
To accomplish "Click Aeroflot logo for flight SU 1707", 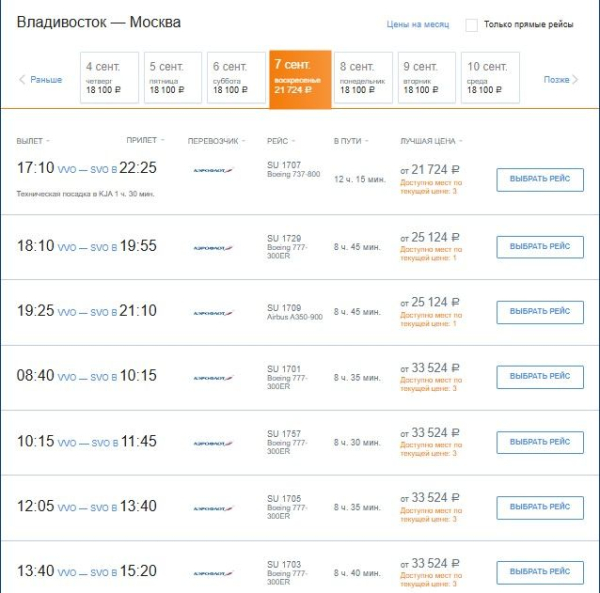I will 213,170.
